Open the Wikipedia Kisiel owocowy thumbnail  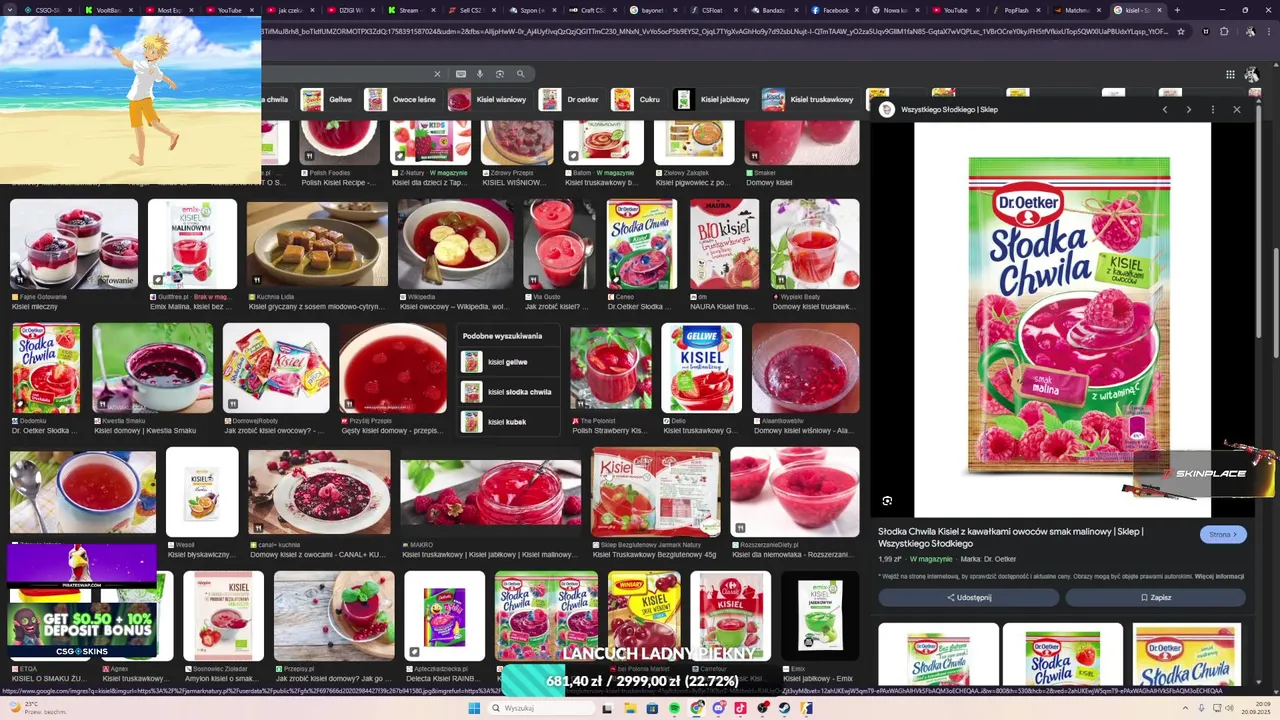pos(456,245)
